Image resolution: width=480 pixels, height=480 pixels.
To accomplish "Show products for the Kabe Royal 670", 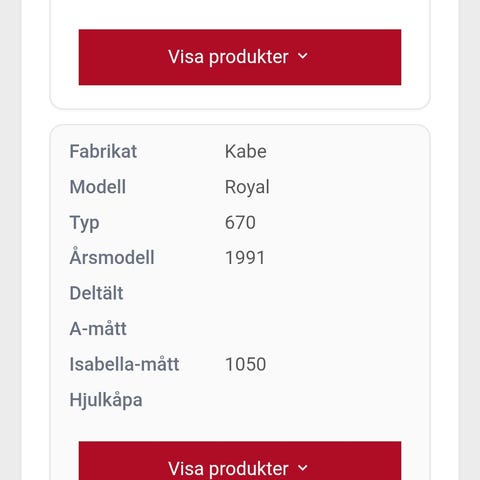I will 240,461.
